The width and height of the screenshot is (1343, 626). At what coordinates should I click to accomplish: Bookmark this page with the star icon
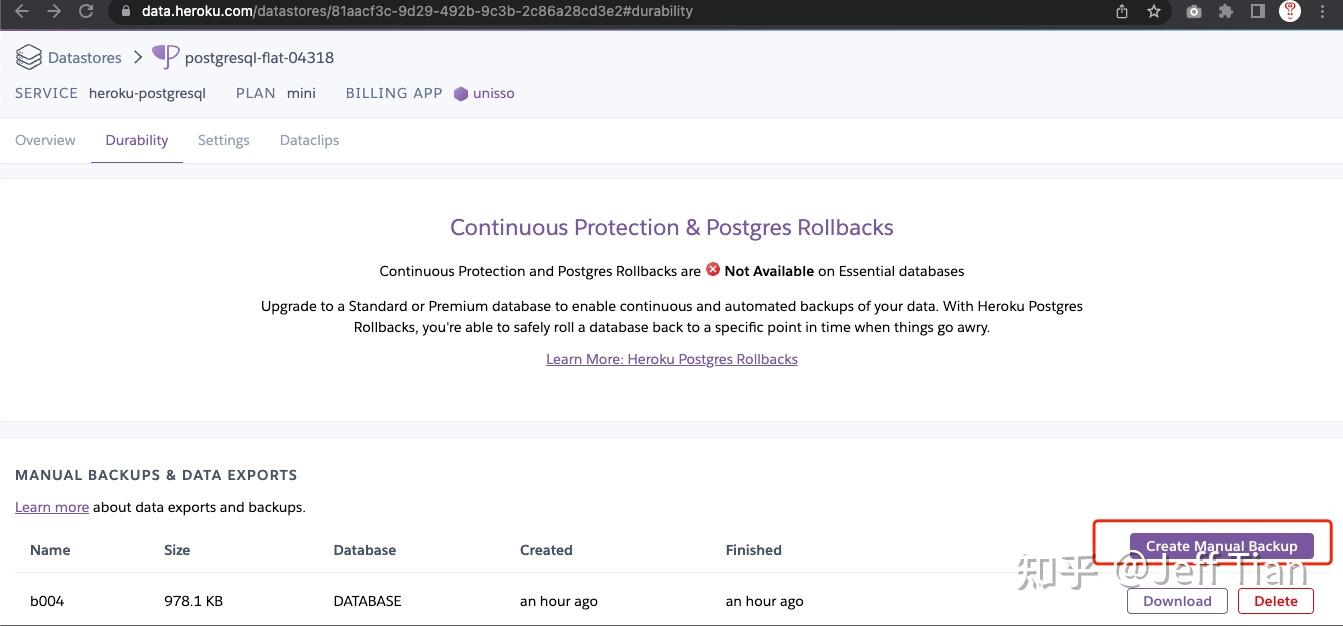point(1154,11)
